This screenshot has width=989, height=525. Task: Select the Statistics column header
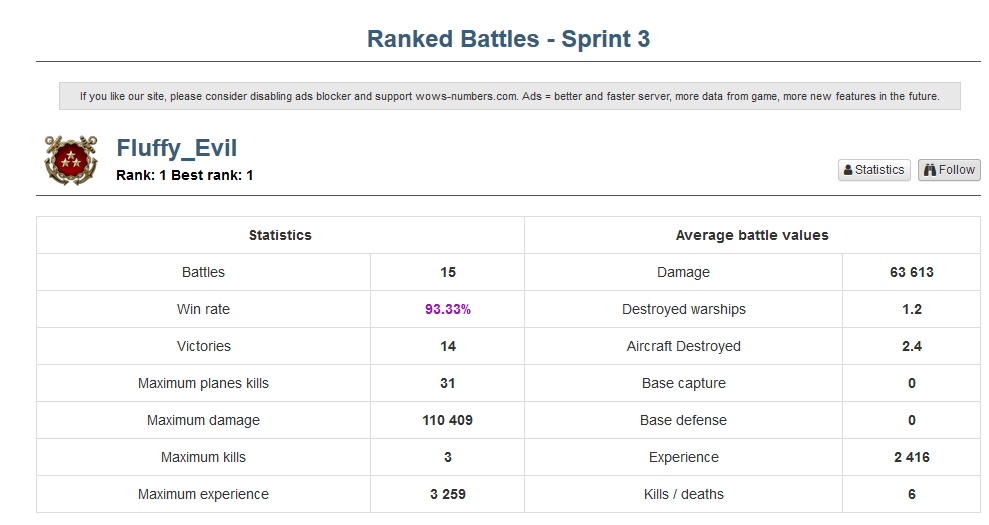click(x=280, y=235)
